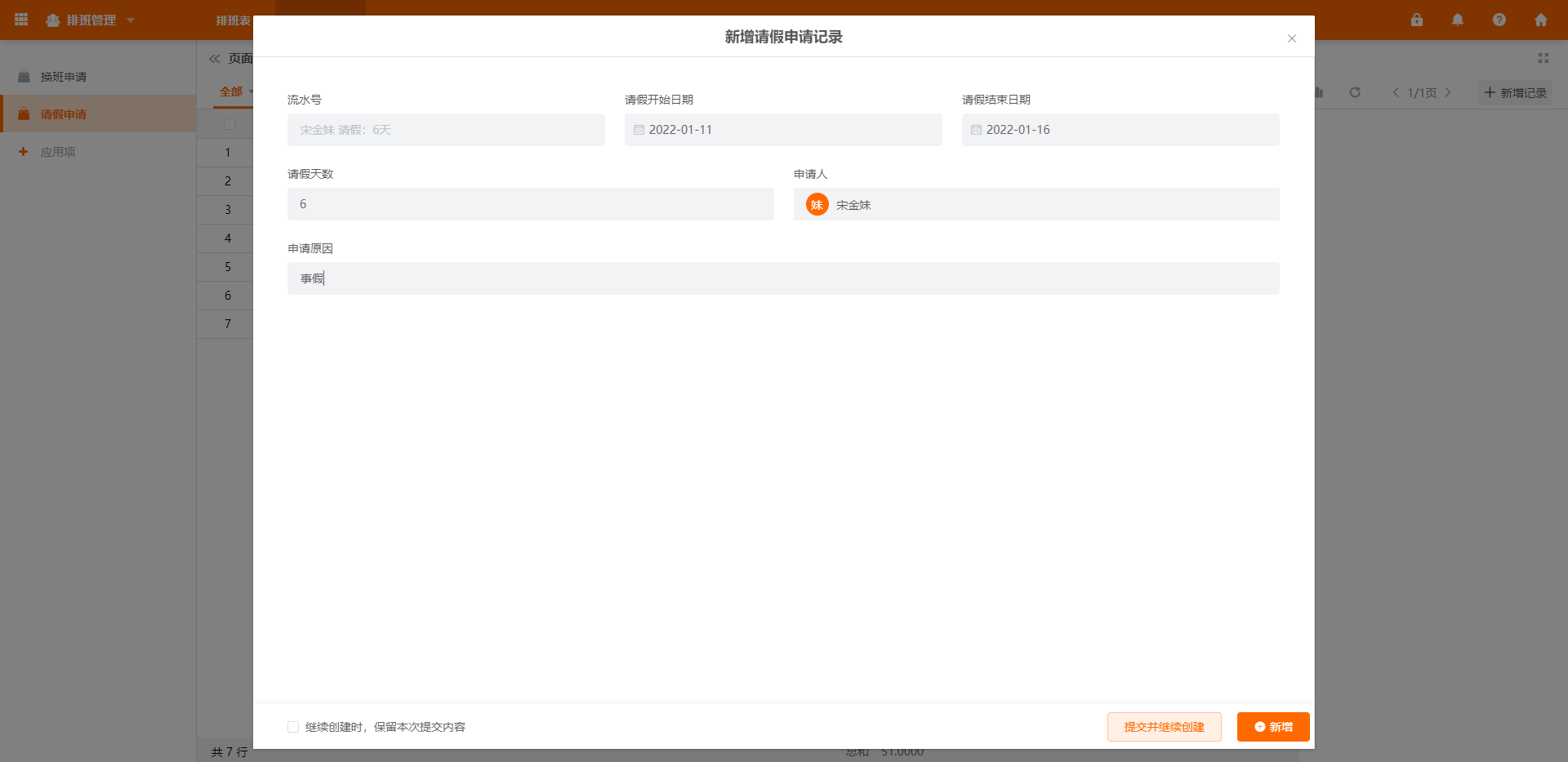Go to previous page arrow
Image resolution: width=1568 pixels, height=762 pixels.
[1396, 92]
